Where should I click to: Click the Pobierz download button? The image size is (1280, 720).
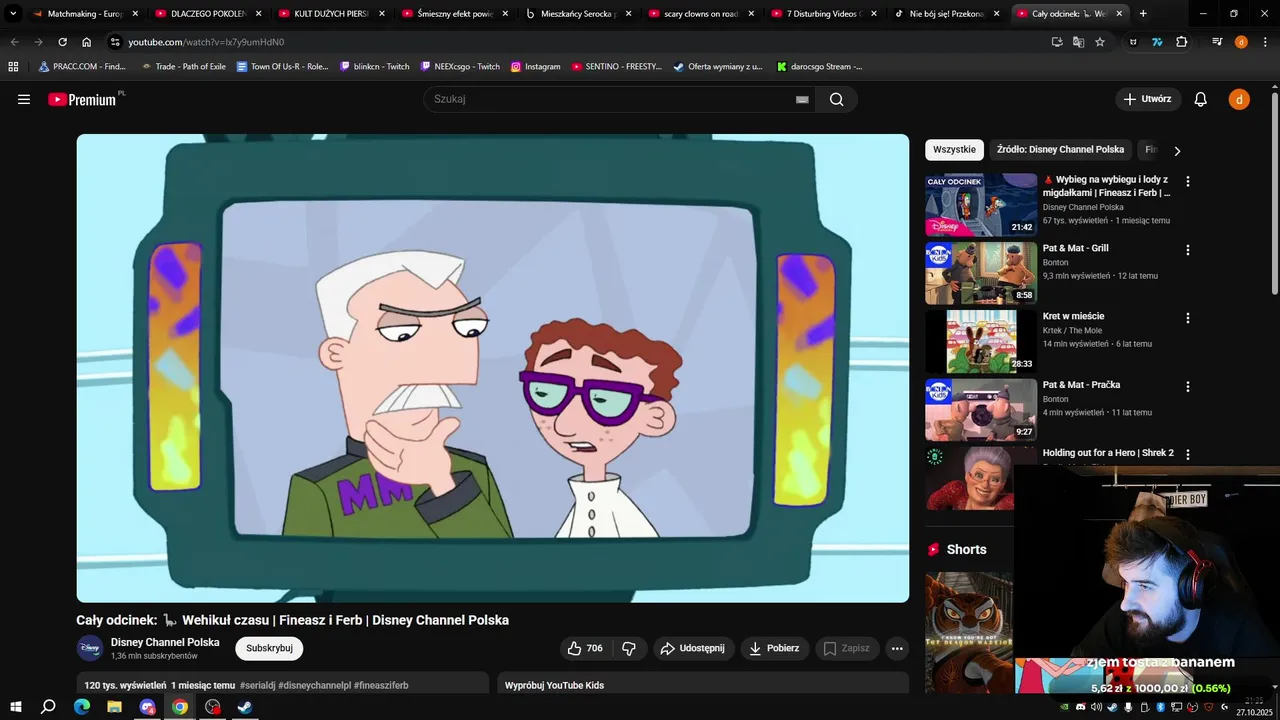pyautogui.click(x=774, y=648)
